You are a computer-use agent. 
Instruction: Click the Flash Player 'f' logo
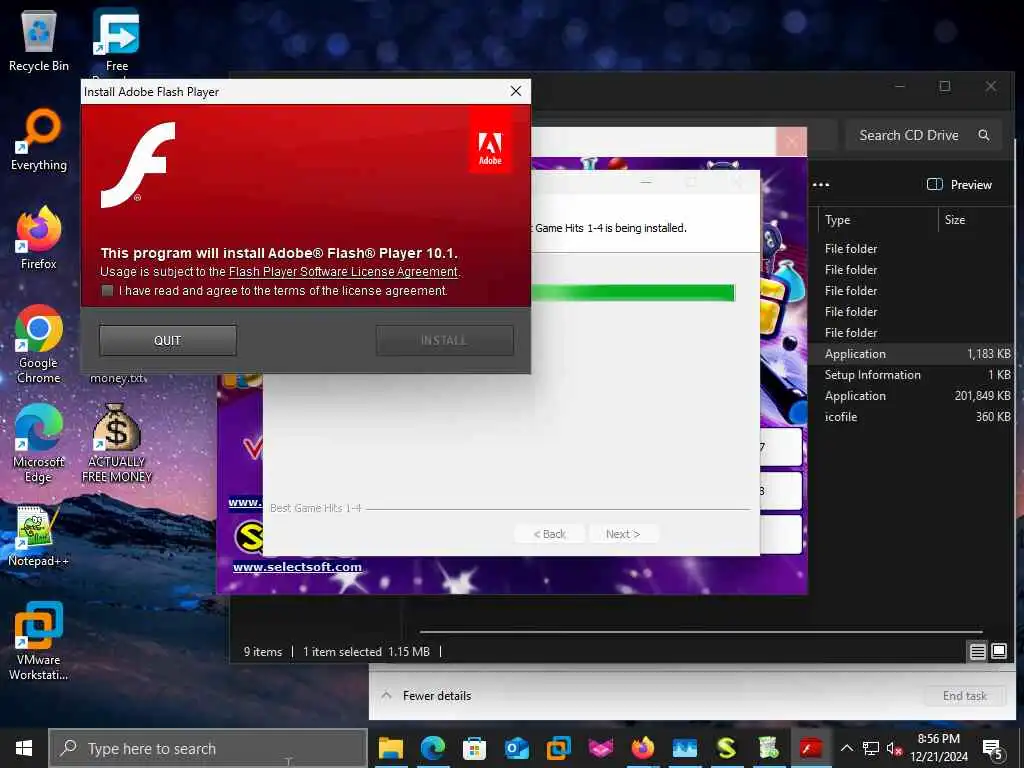[x=138, y=165]
